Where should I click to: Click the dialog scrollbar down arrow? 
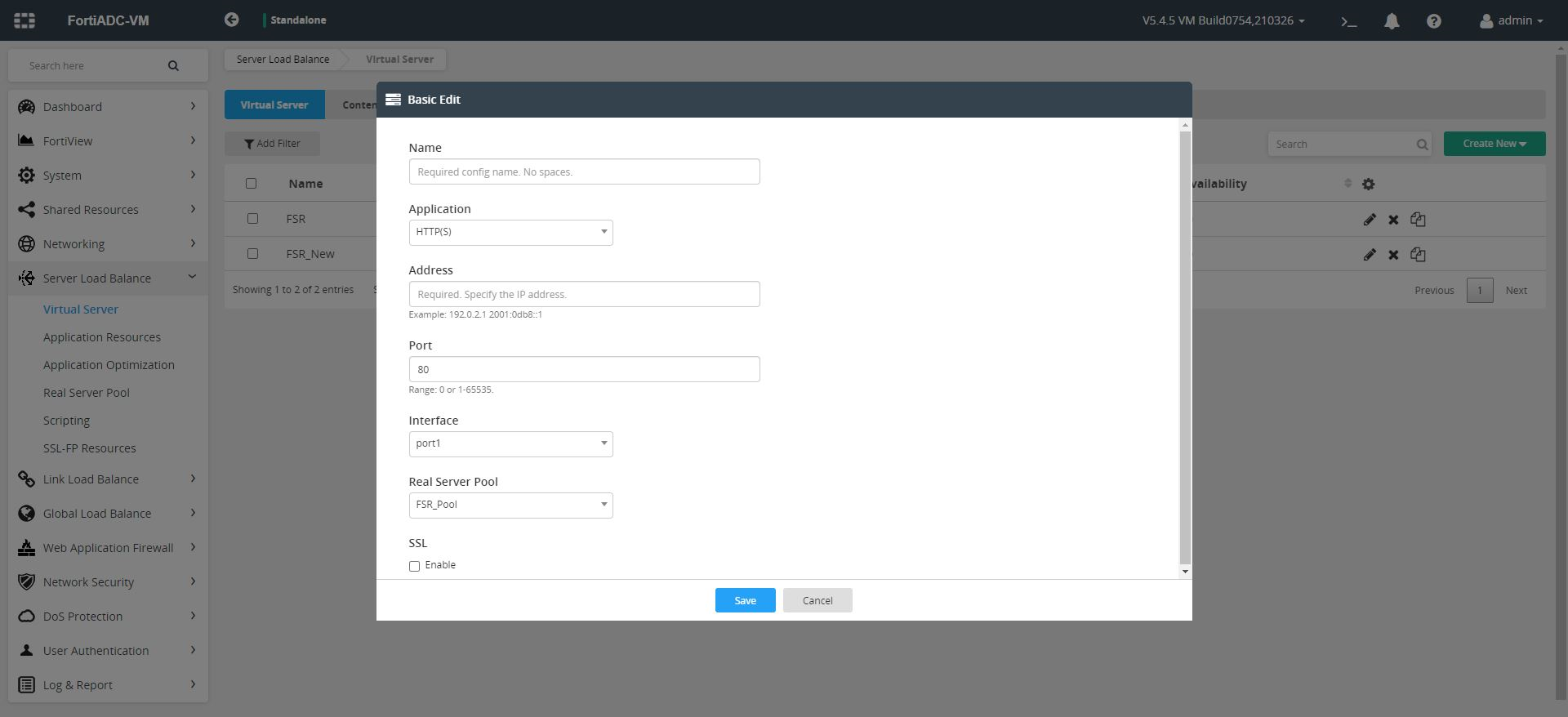(x=1185, y=572)
